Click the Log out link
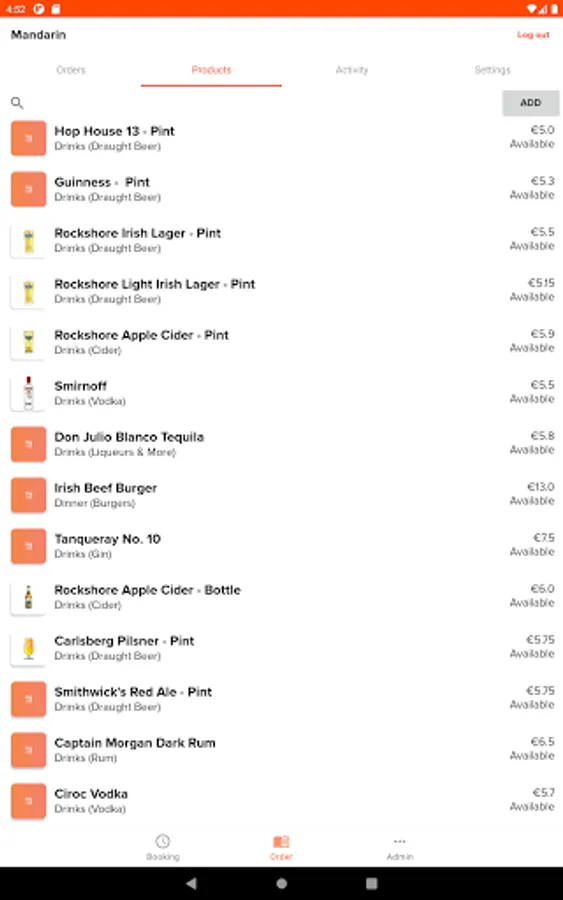Screen dimensions: 563x900 coord(533,35)
